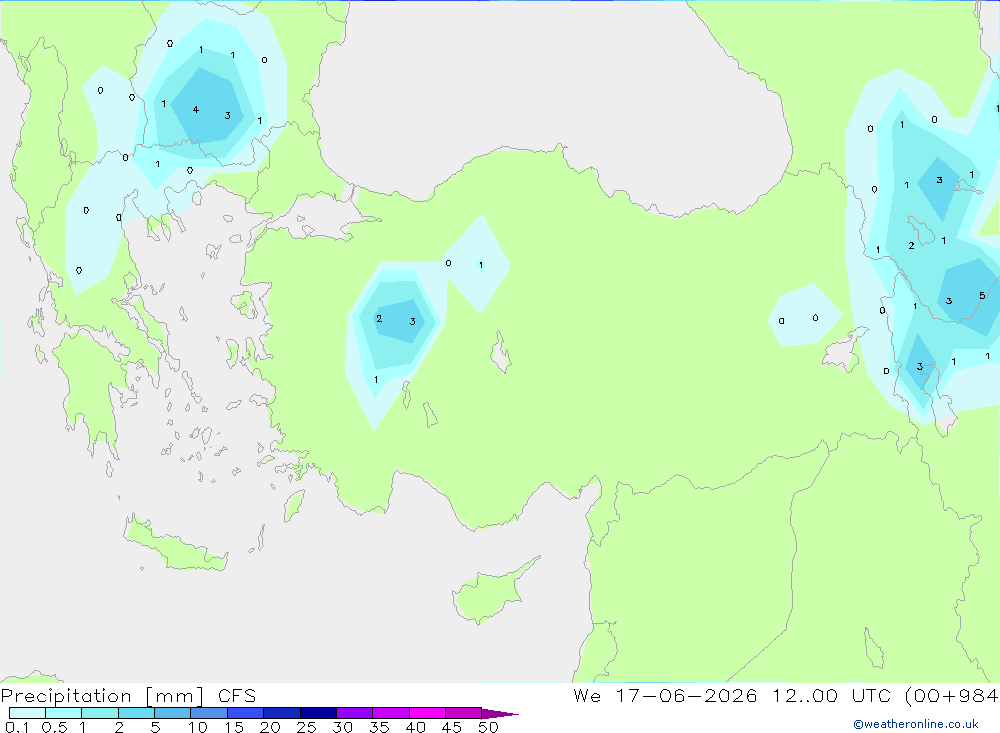Click the legend label "0.1"
Image resolution: width=1000 pixels, height=733 pixels.
17,727
